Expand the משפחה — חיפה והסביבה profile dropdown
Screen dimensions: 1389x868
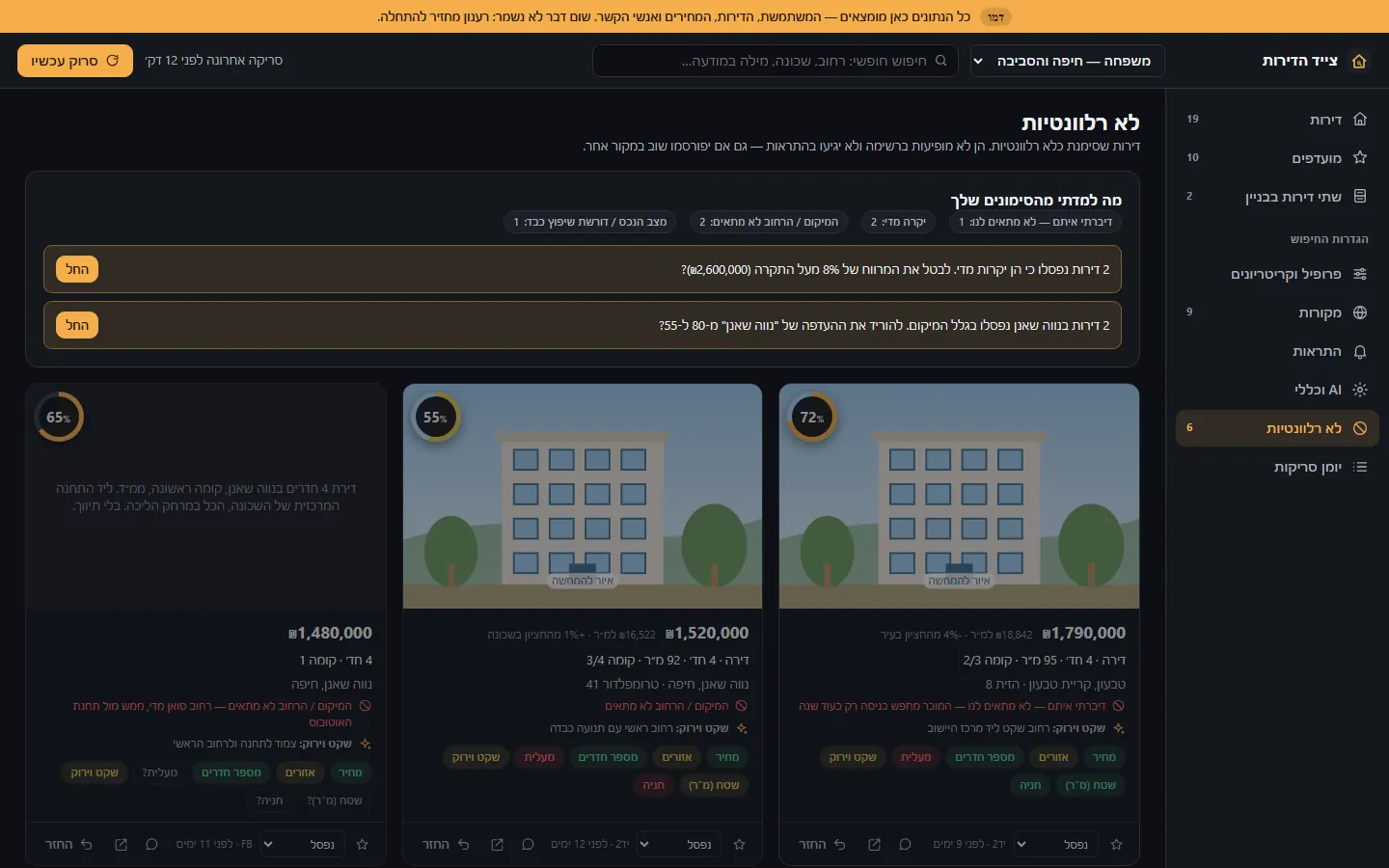(x=1067, y=61)
